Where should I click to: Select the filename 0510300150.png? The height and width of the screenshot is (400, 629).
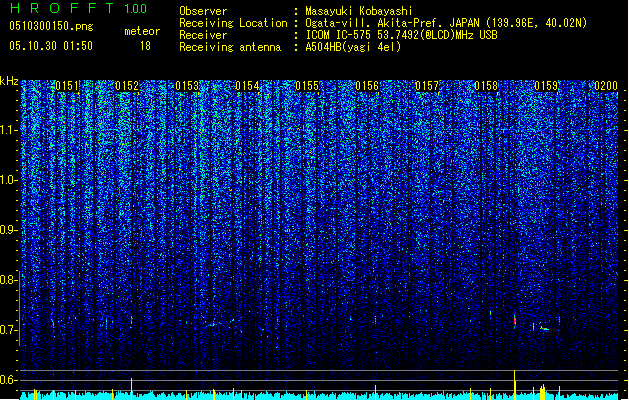(x=51, y=26)
